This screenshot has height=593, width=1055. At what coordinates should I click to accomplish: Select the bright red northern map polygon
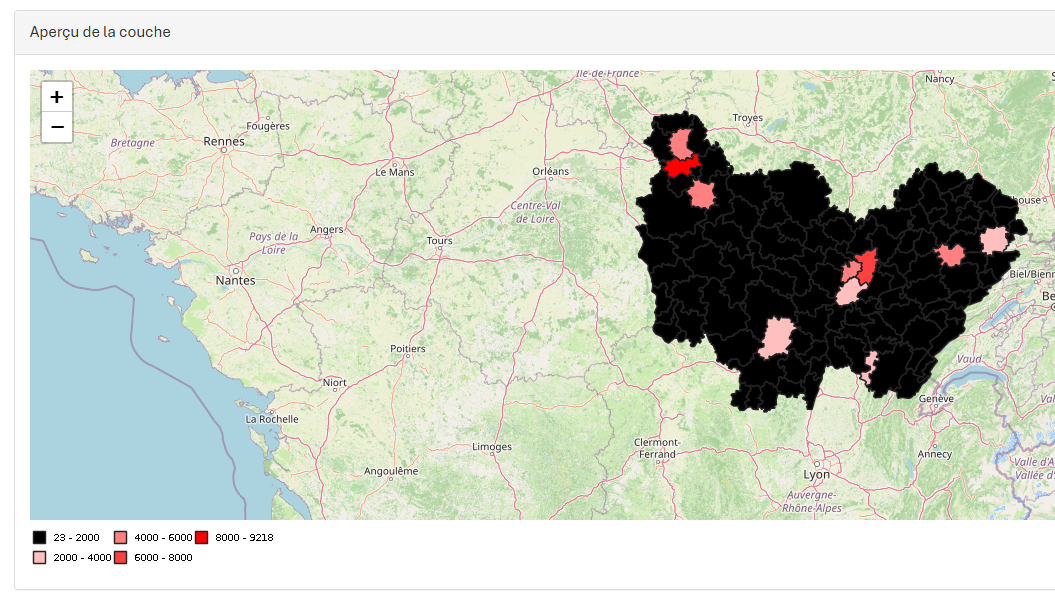coord(682,166)
